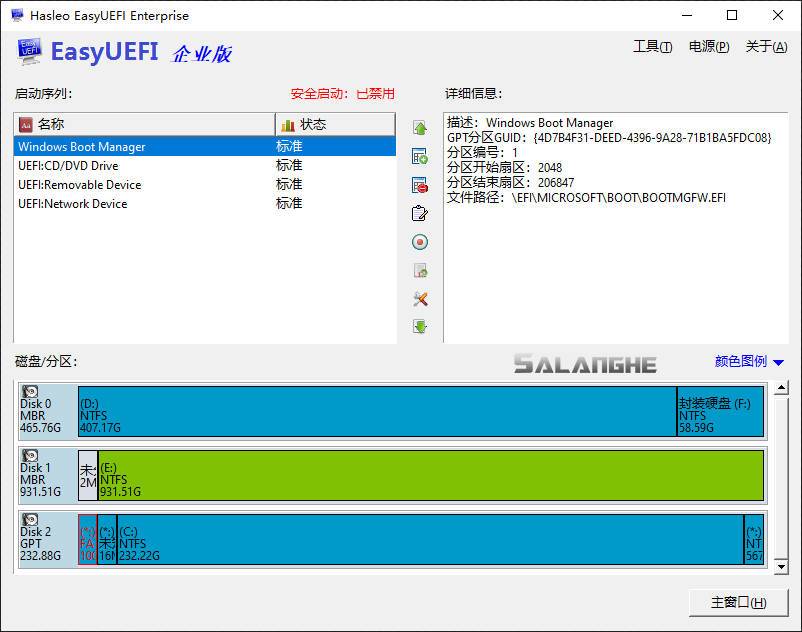Create a new boot entry

421,154
